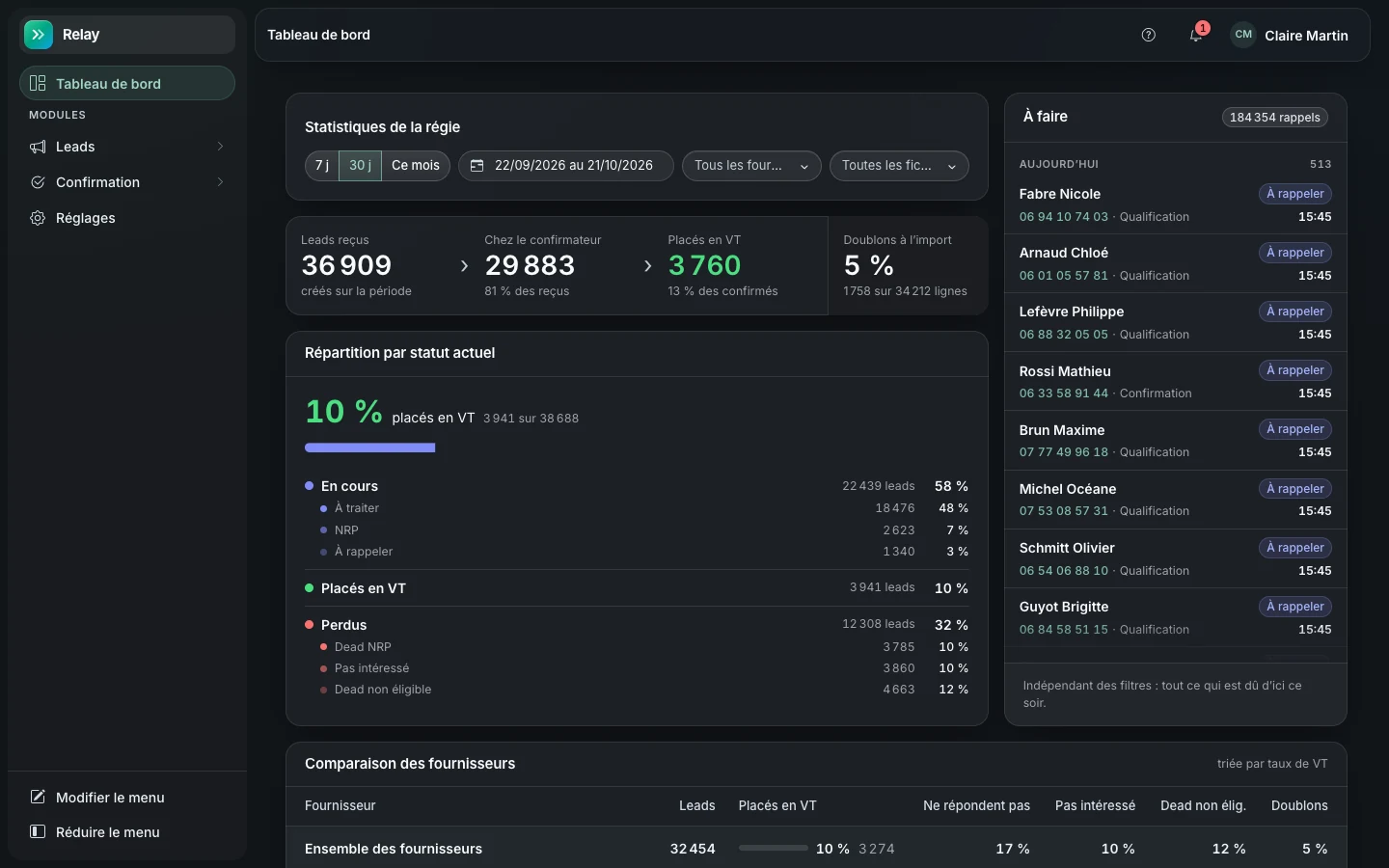Viewport: 1389px width, 868px height.
Task: Click the Dead non éligible status row
Action: 637,690
